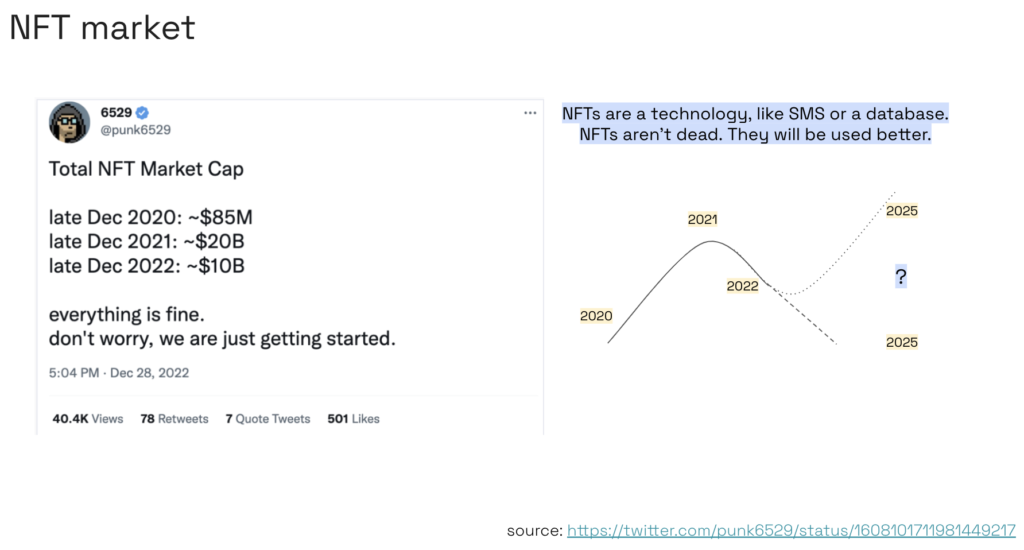This screenshot has width=1024, height=550.
Task: Click the 6529 display name
Action: tap(116, 112)
